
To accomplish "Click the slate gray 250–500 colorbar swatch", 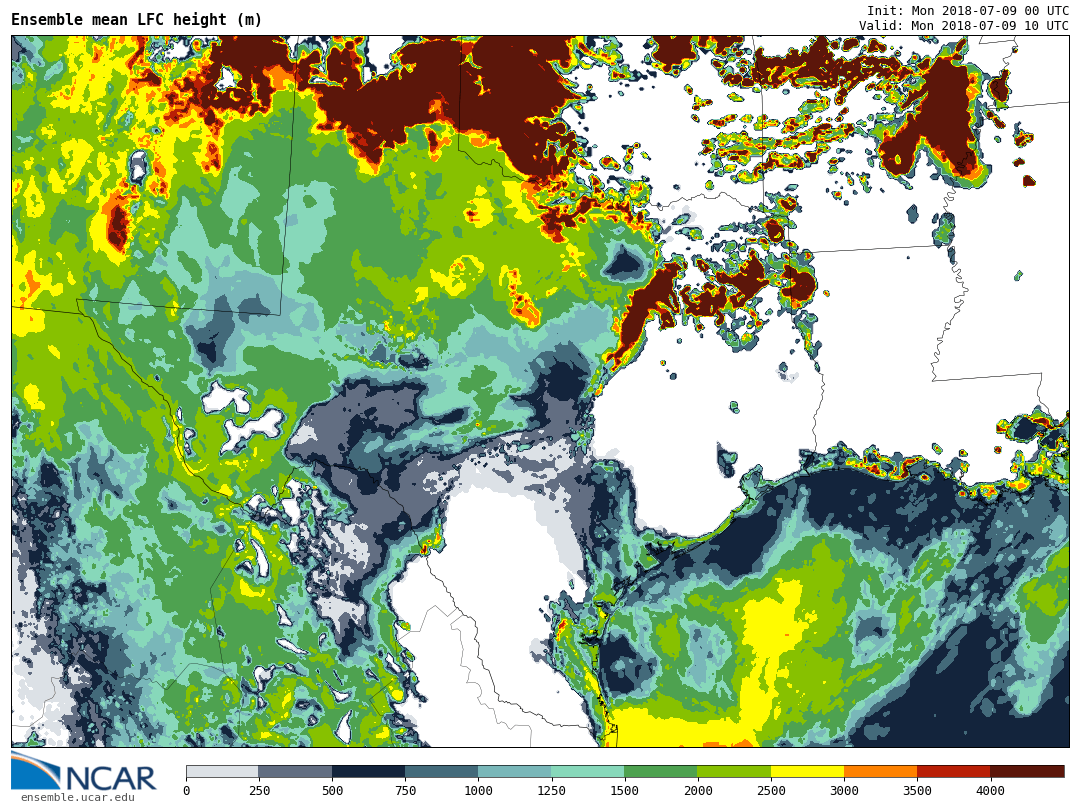I will (x=295, y=771).
